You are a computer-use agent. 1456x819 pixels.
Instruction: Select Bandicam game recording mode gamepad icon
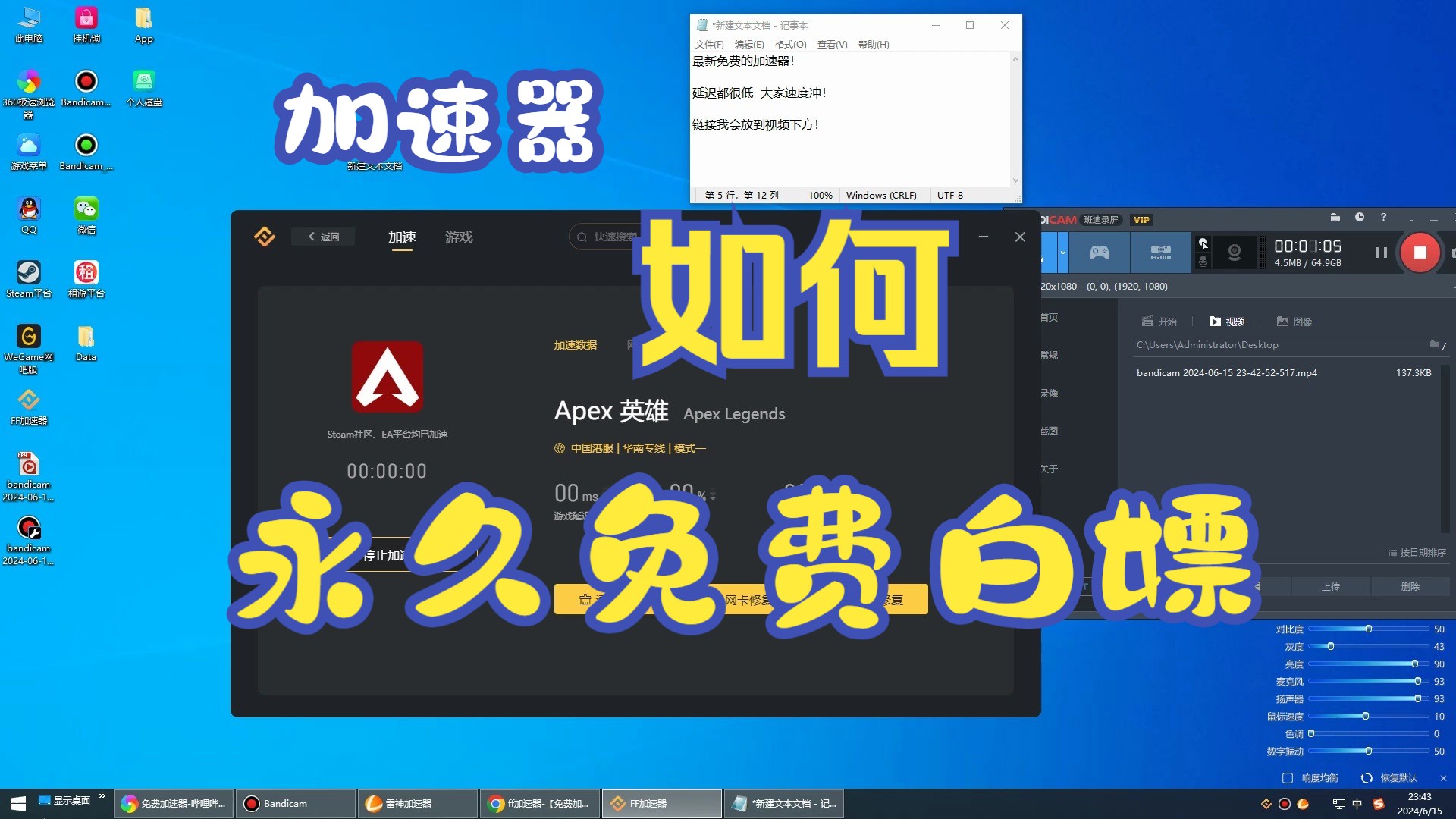pos(1100,253)
